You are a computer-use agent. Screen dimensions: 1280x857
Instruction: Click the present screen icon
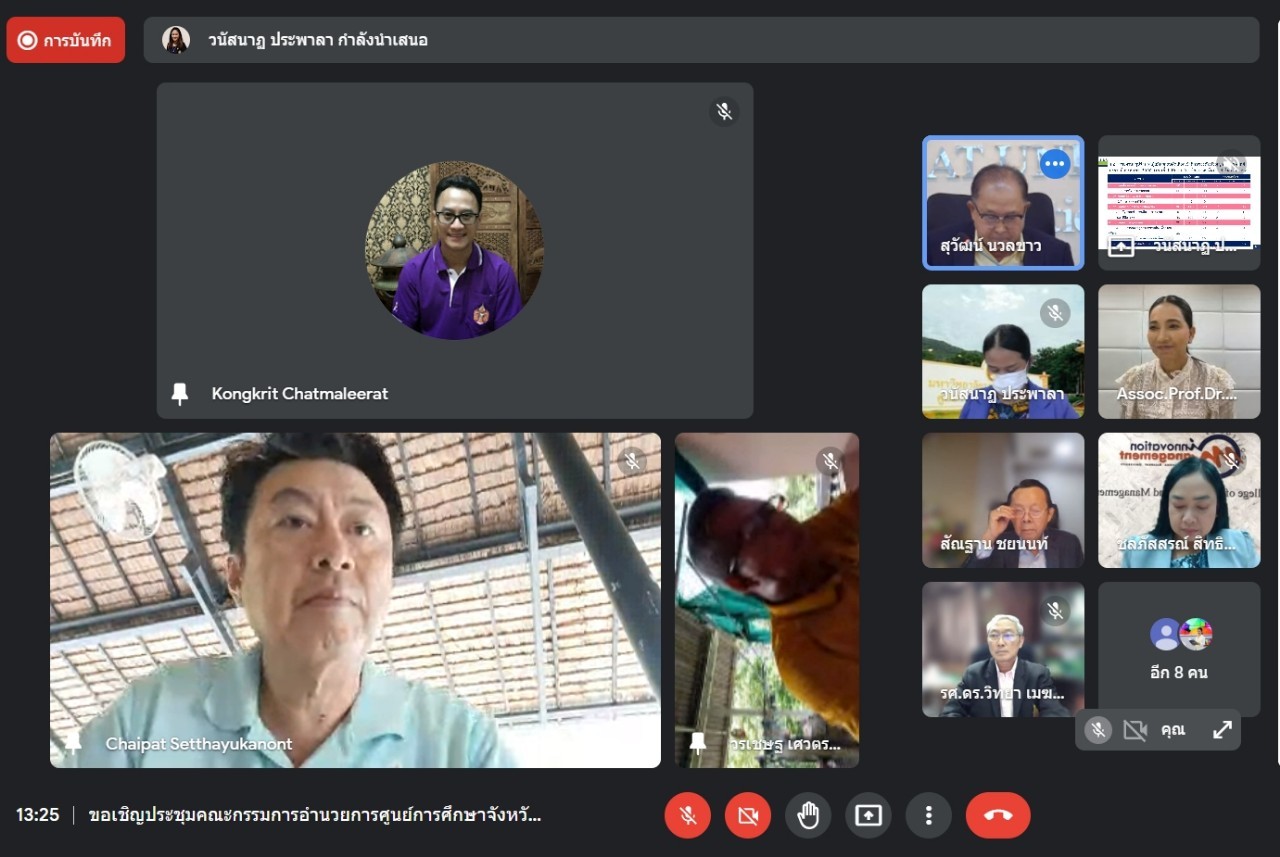pyautogui.click(x=868, y=816)
